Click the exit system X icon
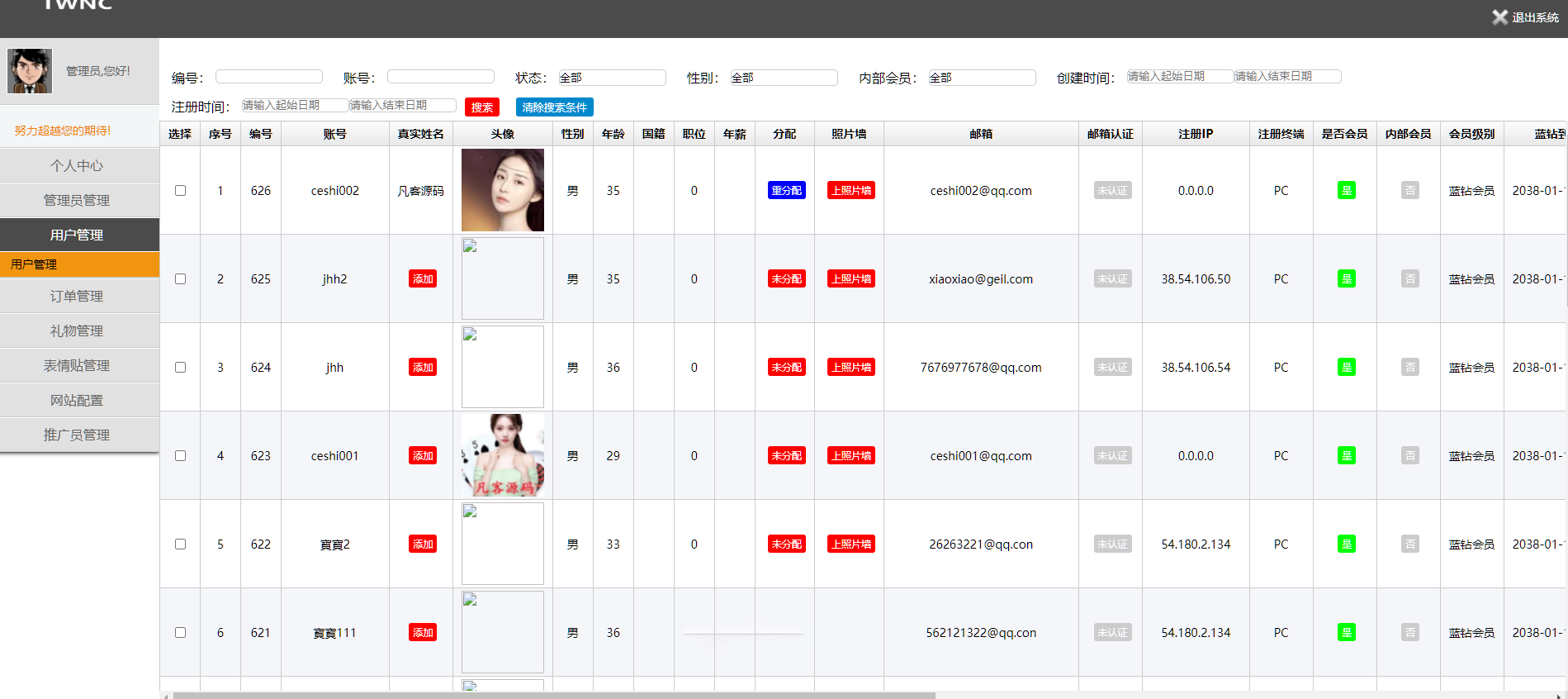The image size is (1568, 699). click(1499, 17)
